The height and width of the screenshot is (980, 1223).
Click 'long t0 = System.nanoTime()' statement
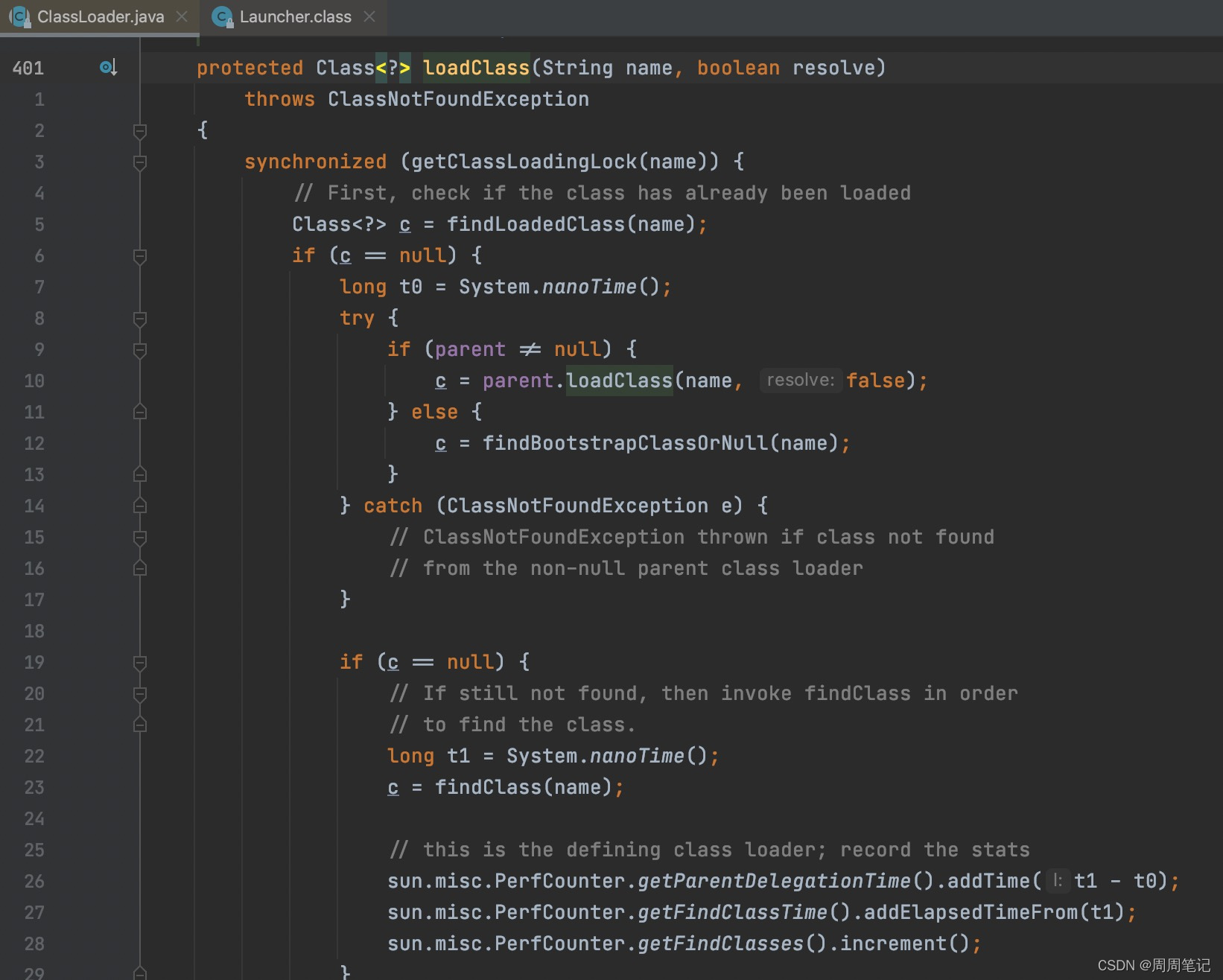point(506,287)
